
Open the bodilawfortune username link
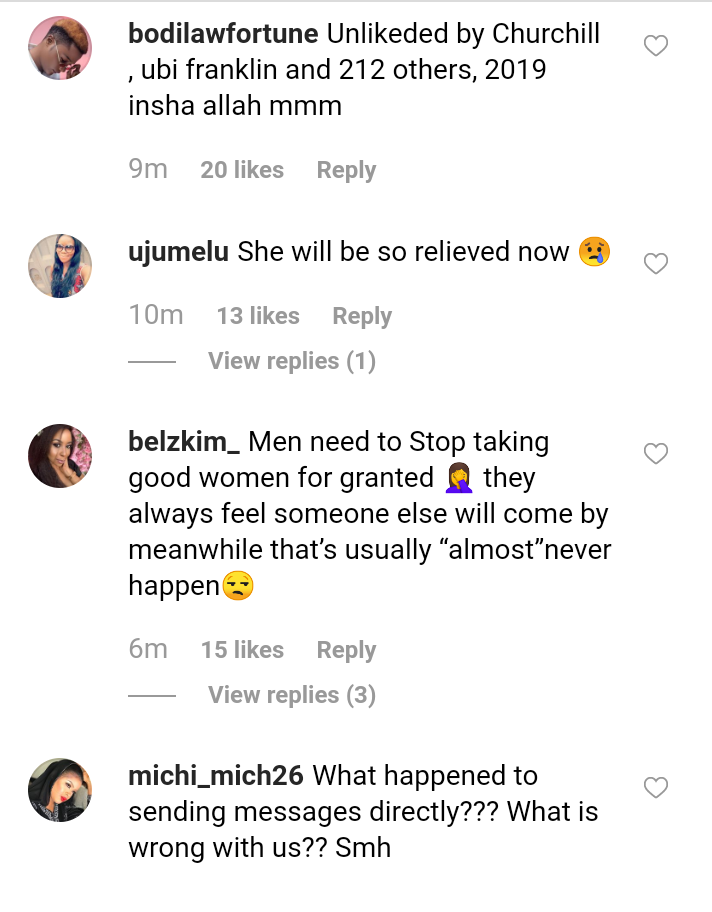pyautogui.click(x=223, y=34)
